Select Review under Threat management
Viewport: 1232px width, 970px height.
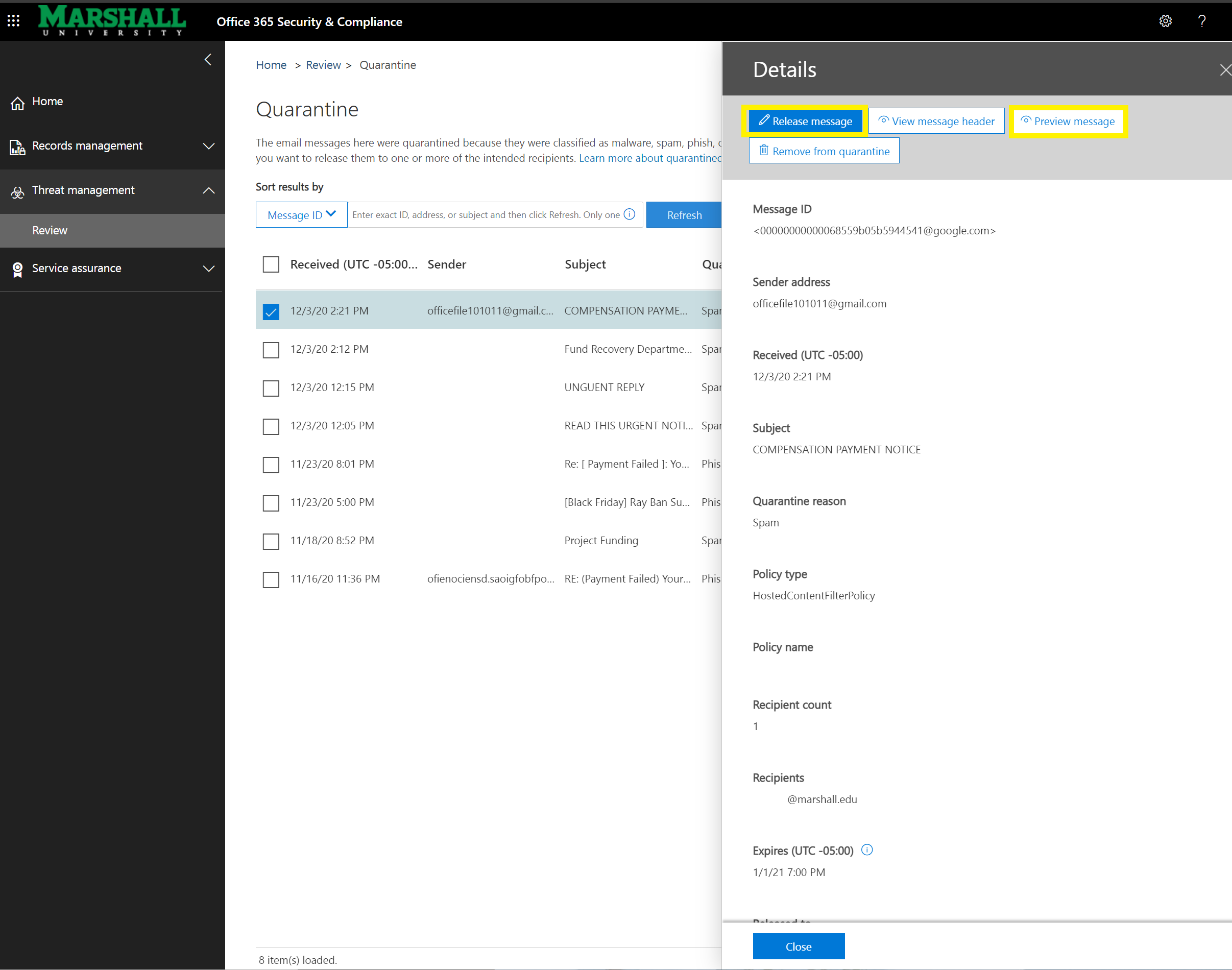coord(112,231)
